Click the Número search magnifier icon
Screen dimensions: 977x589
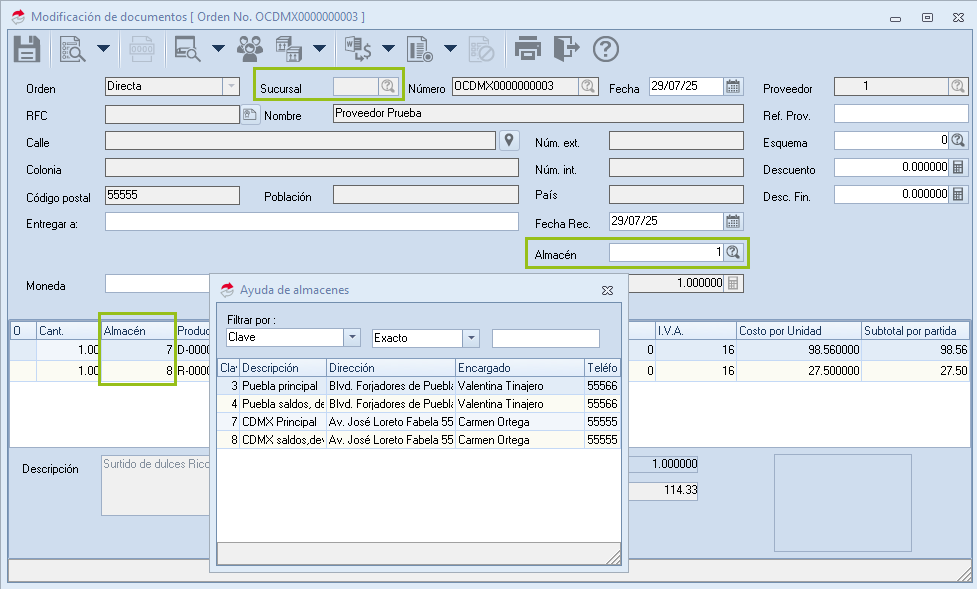pyautogui.click(x=589, y=86)
